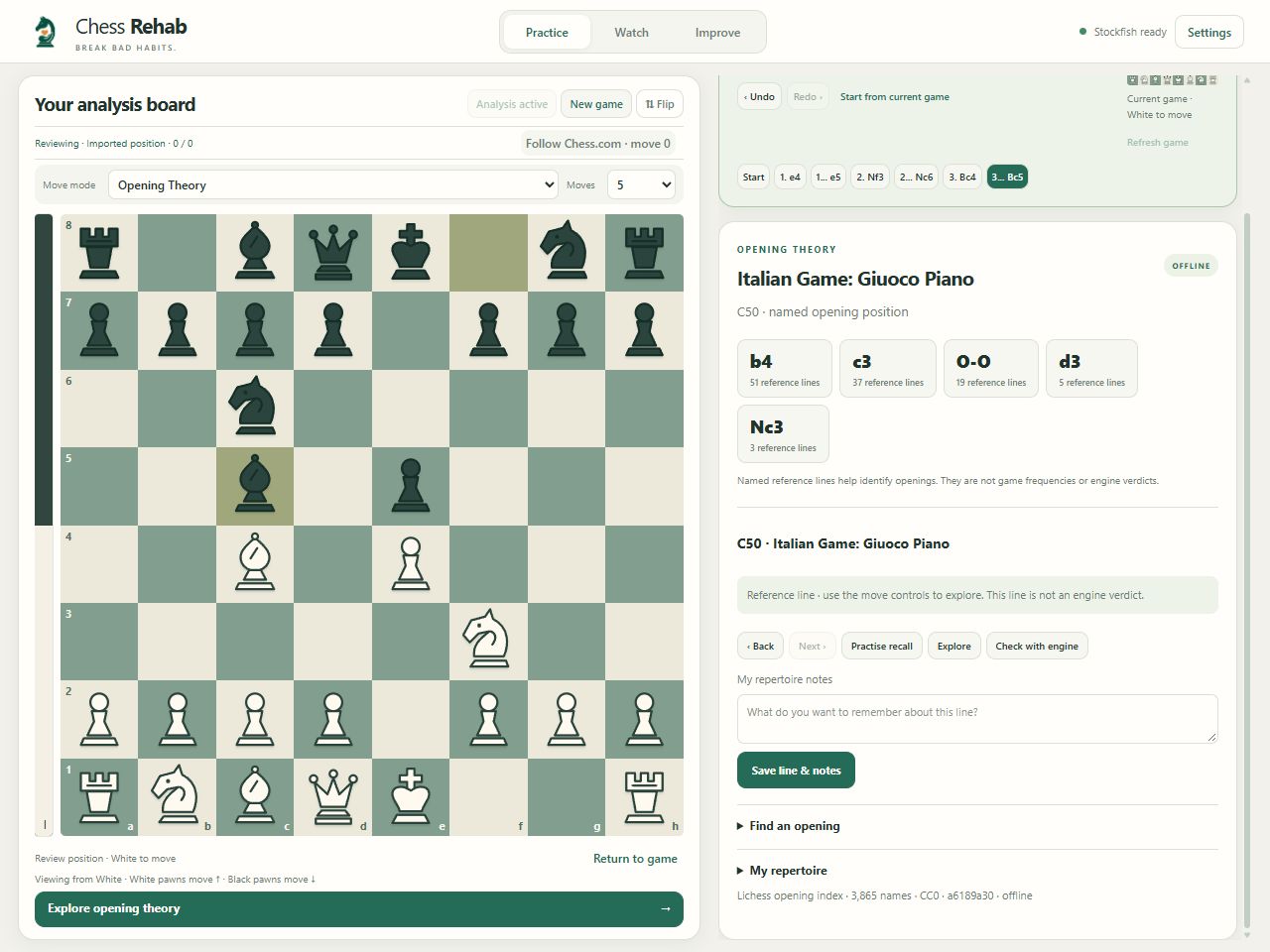
Task: Click the white rook on h1
Action: coord(644,797)
